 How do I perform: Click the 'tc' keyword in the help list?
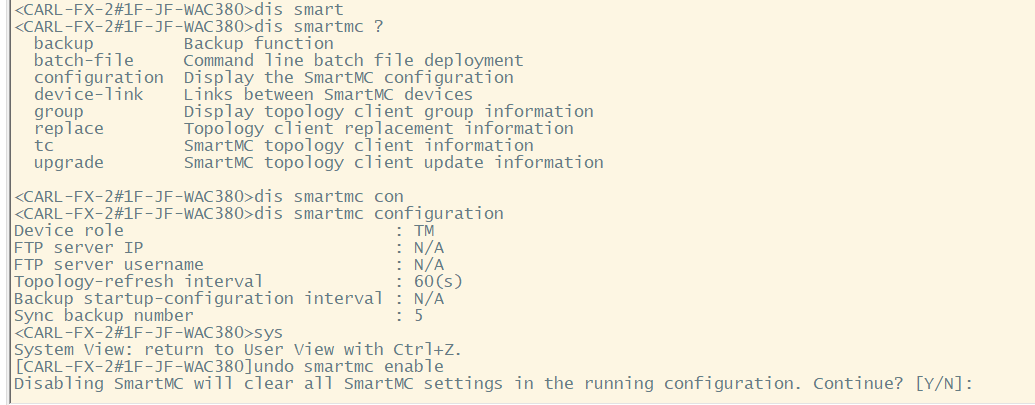click(43, 145)
